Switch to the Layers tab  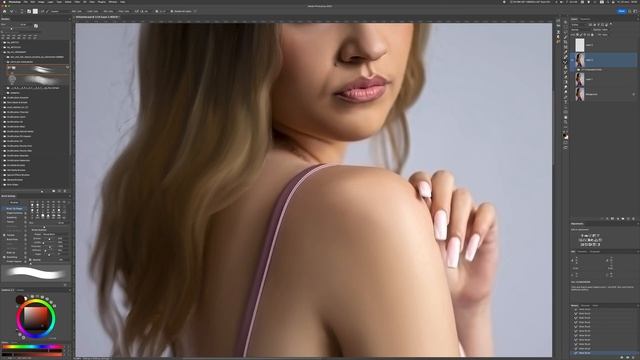click(x=574, y=19)
